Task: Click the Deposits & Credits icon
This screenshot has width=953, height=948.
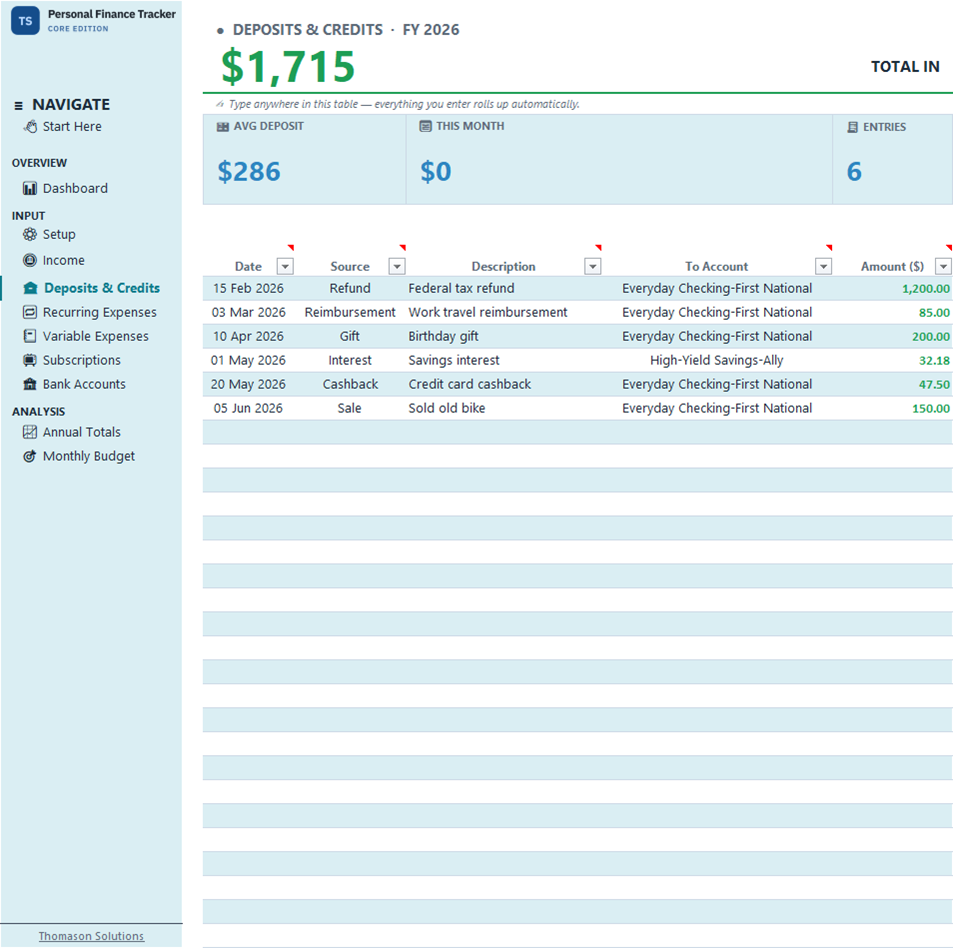Action: click(30, 288)
